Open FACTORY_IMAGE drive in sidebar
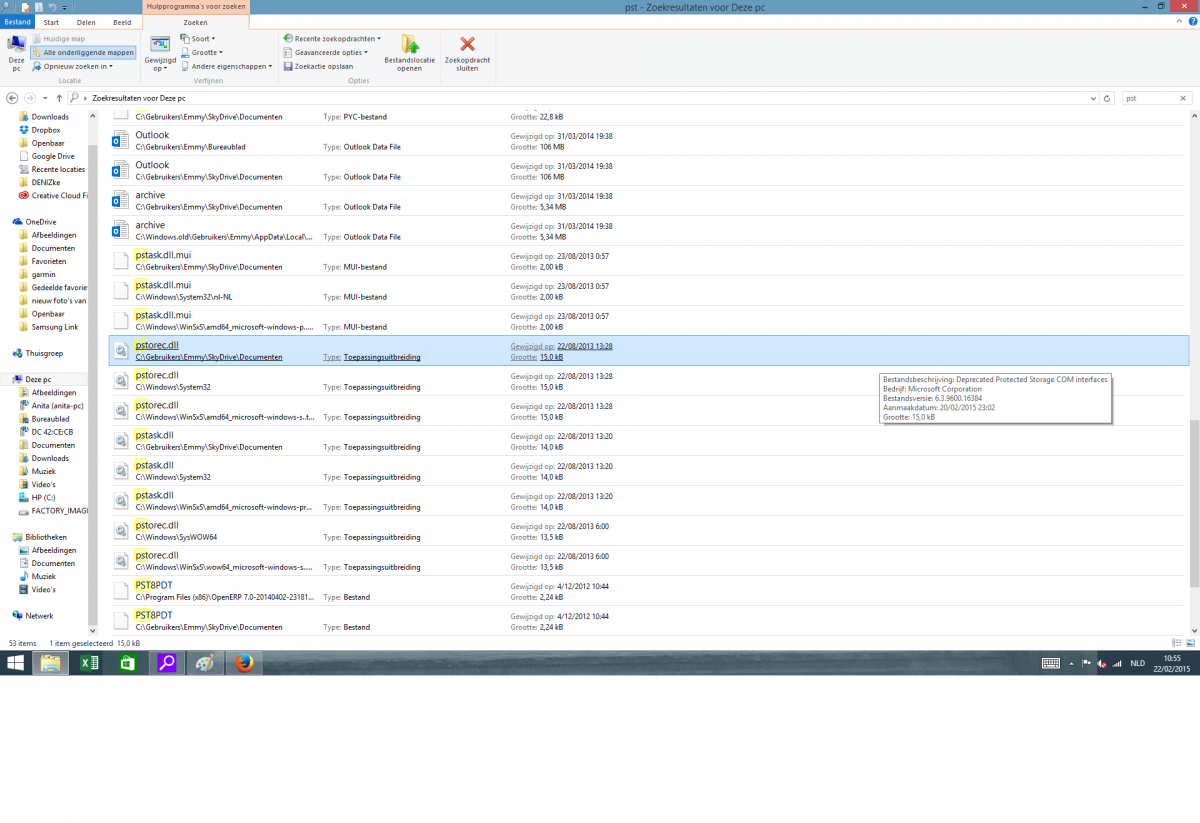The width and height of the screenshot is (1200, 823). coord(60,510)
